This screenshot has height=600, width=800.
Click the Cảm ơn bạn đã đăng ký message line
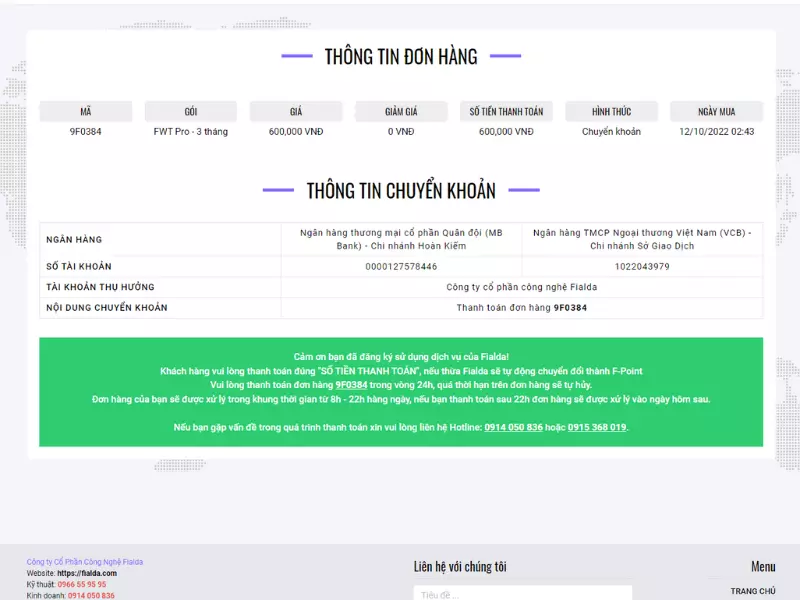click(401, 357)
